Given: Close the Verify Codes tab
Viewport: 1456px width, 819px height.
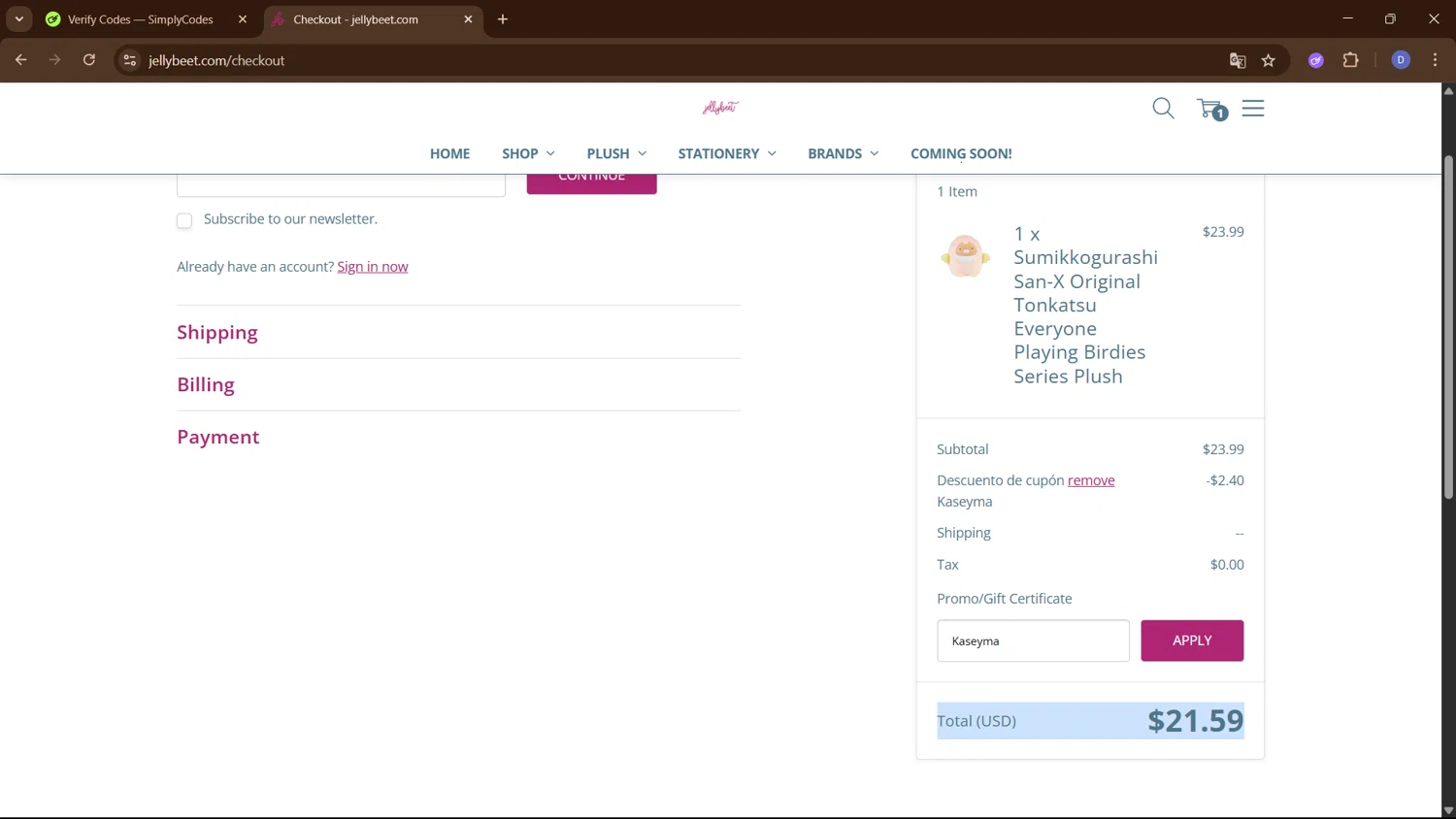Looking at the screenshot, I should 243,19.
